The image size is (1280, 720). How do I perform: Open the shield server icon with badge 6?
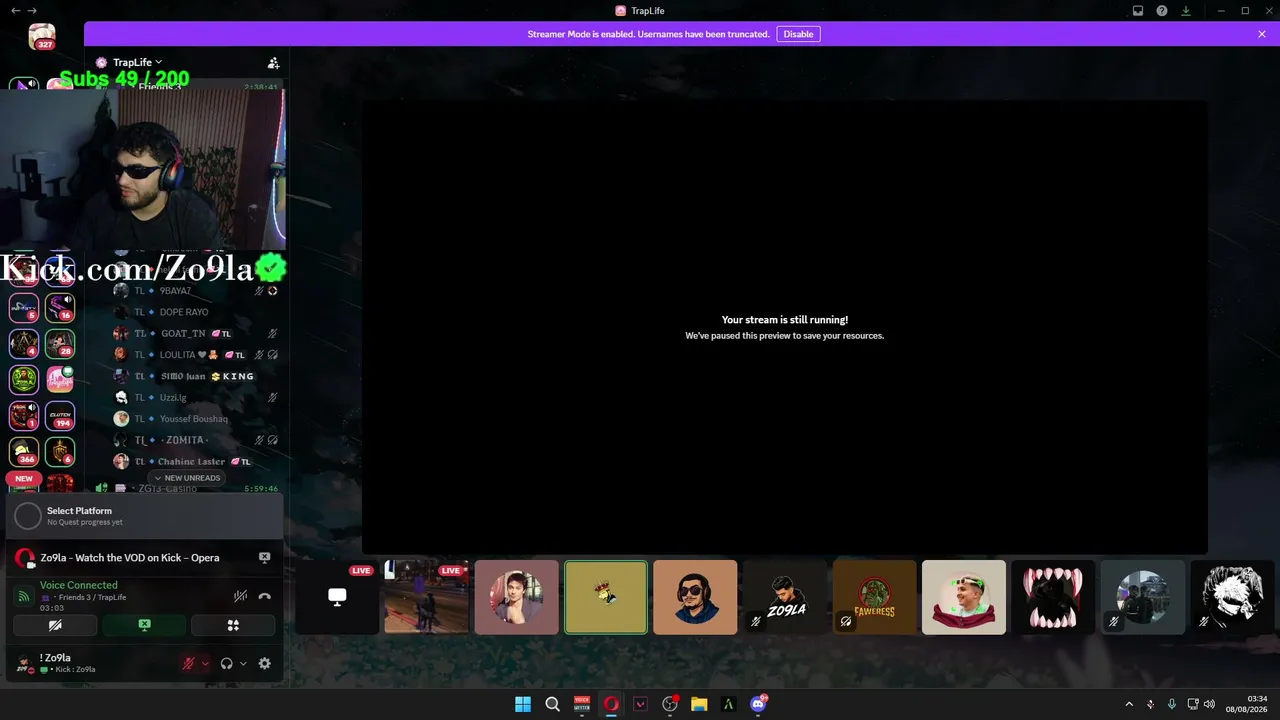coord(60,451)
